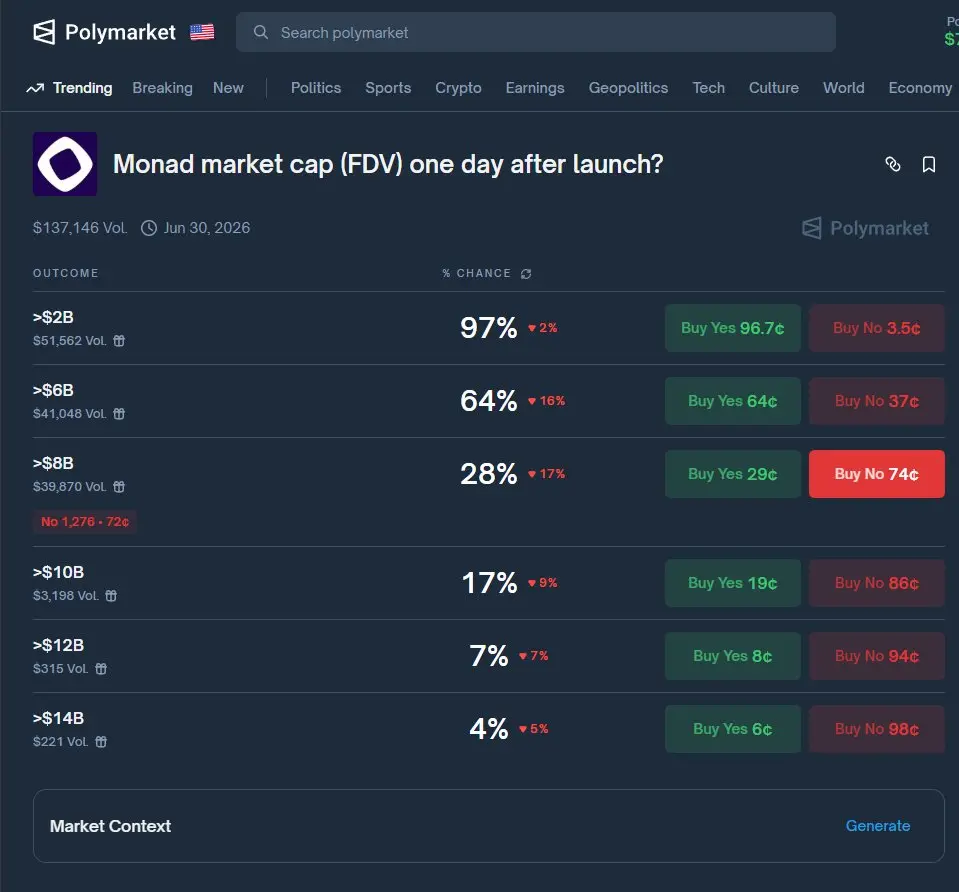Image resolution: width=959 pixels, height=892 pixels.
Task: Click the gift icon in >$2B row
Action: tap(119, 341)
